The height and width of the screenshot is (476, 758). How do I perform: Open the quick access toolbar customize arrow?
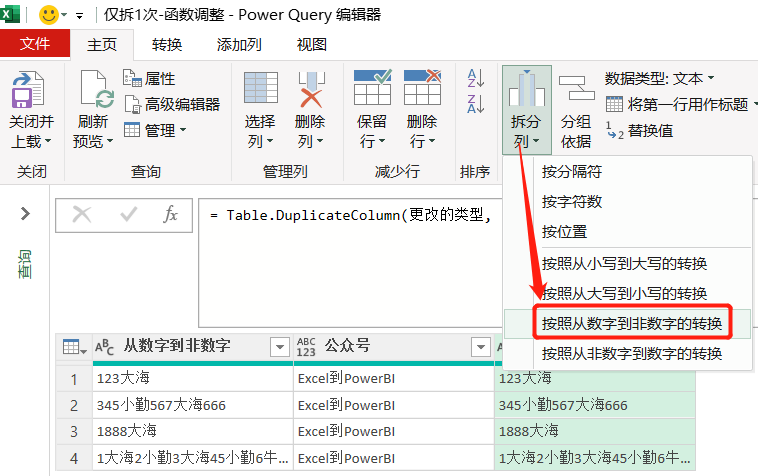pos(79,16)
